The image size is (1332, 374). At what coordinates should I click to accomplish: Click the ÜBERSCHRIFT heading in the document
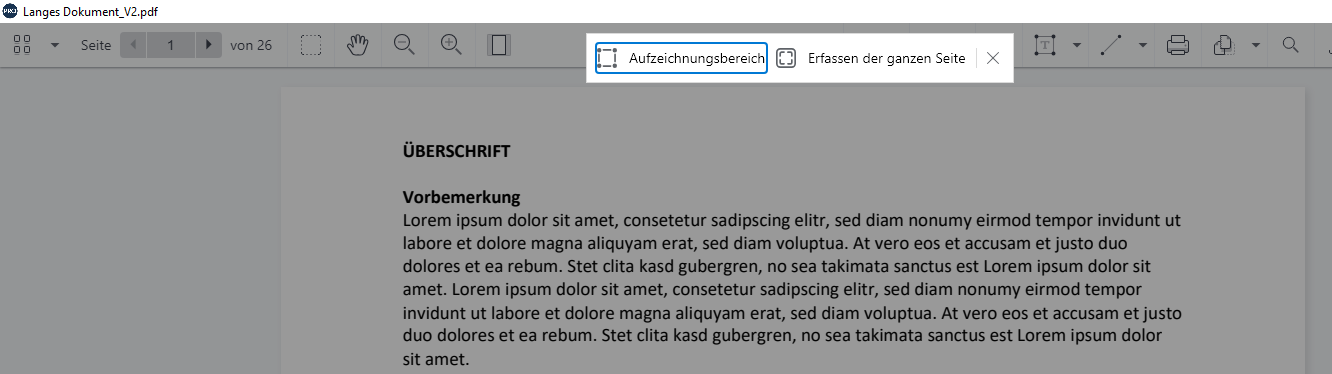tap(456, 152)
